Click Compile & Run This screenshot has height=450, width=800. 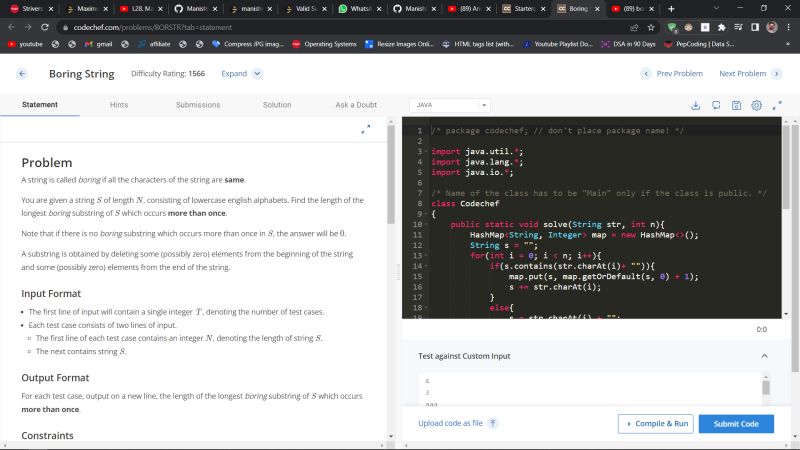(x=655, y=424)
